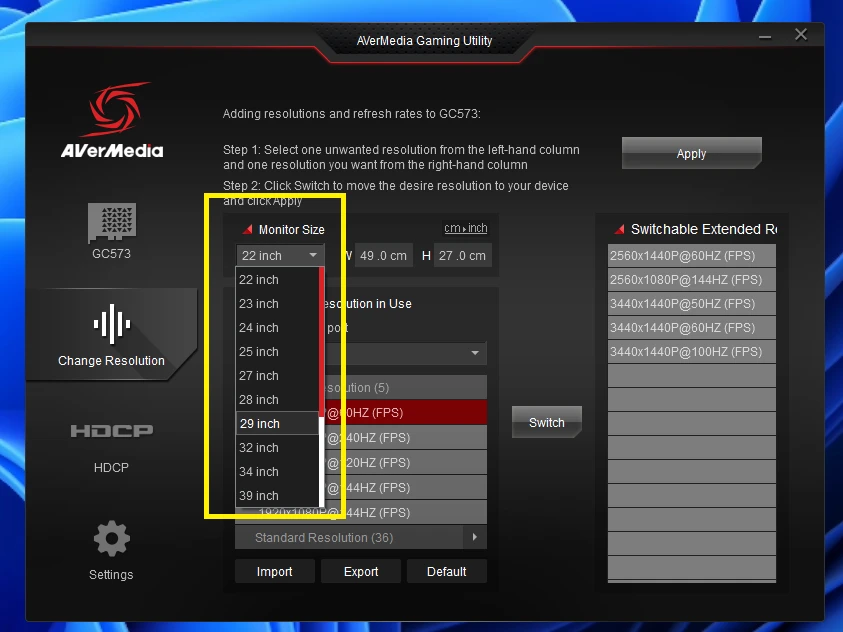Select 3440x1440P@100HZ in extended resolutions
Image resolution: width=843 pixels, height=632 pixels.
[691, 351]
